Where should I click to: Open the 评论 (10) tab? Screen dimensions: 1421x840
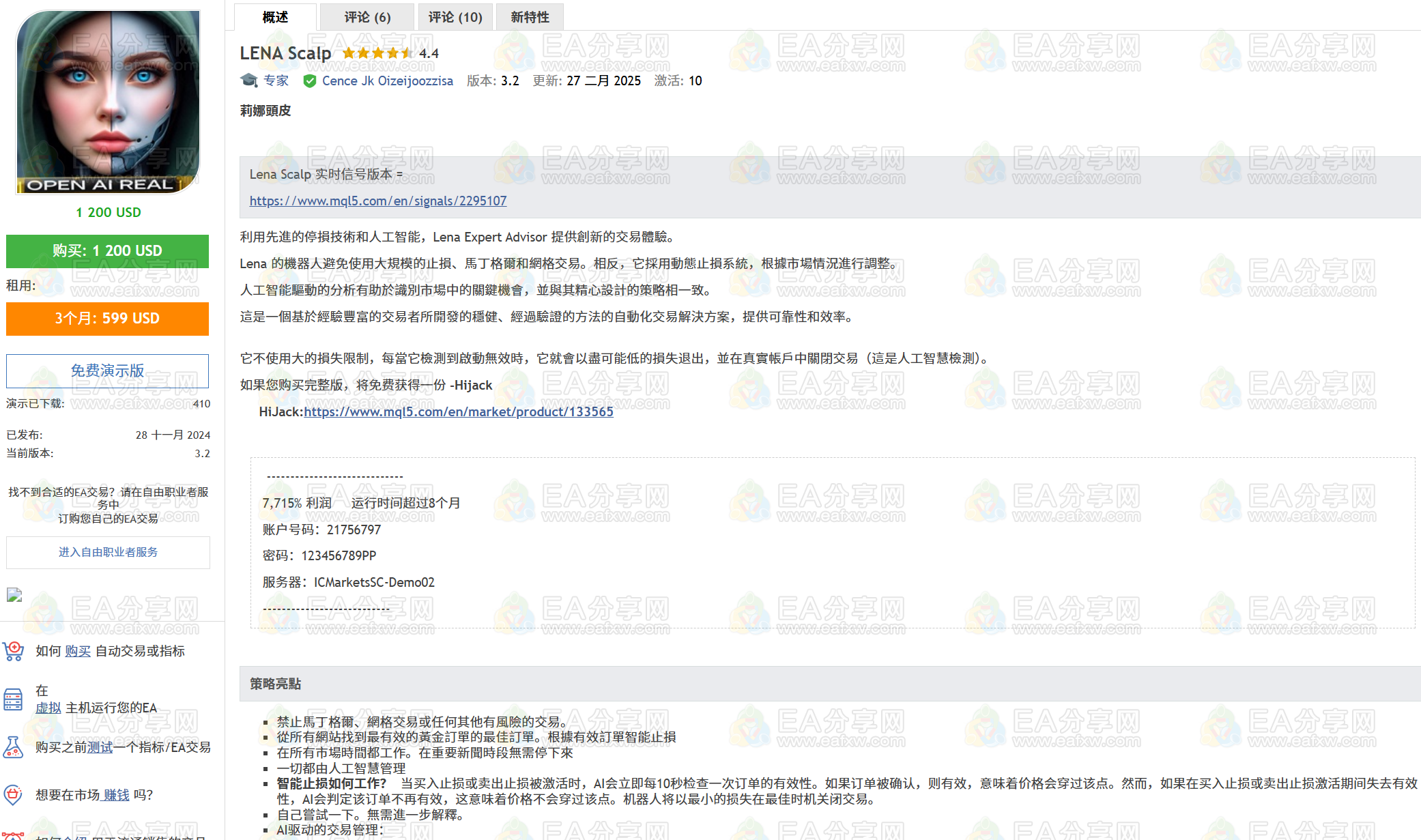[x=455, y=16]
